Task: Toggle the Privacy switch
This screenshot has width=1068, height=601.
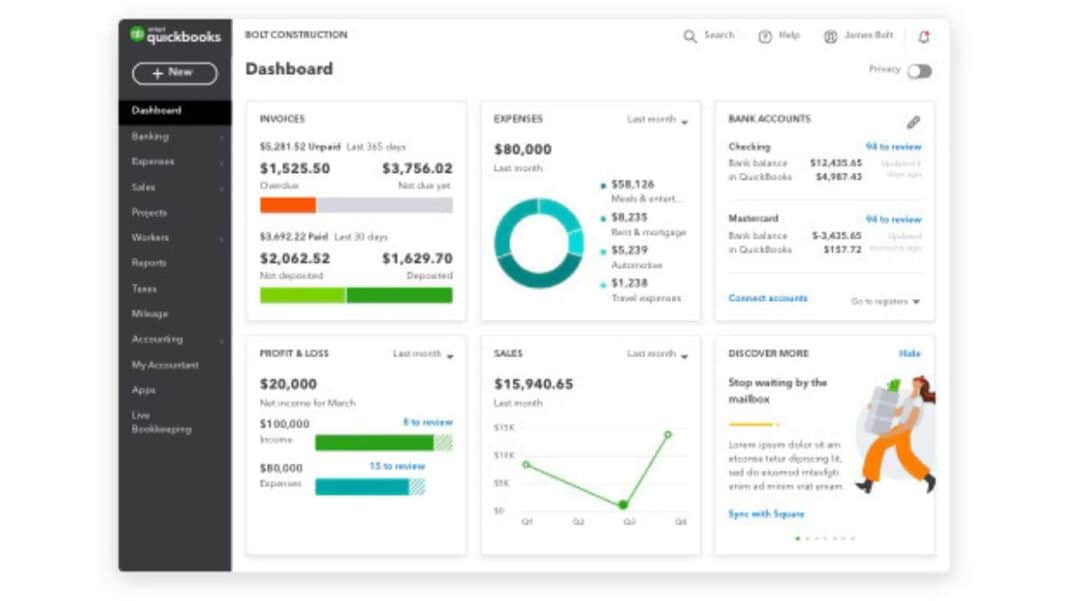Action: coord(919,71)
